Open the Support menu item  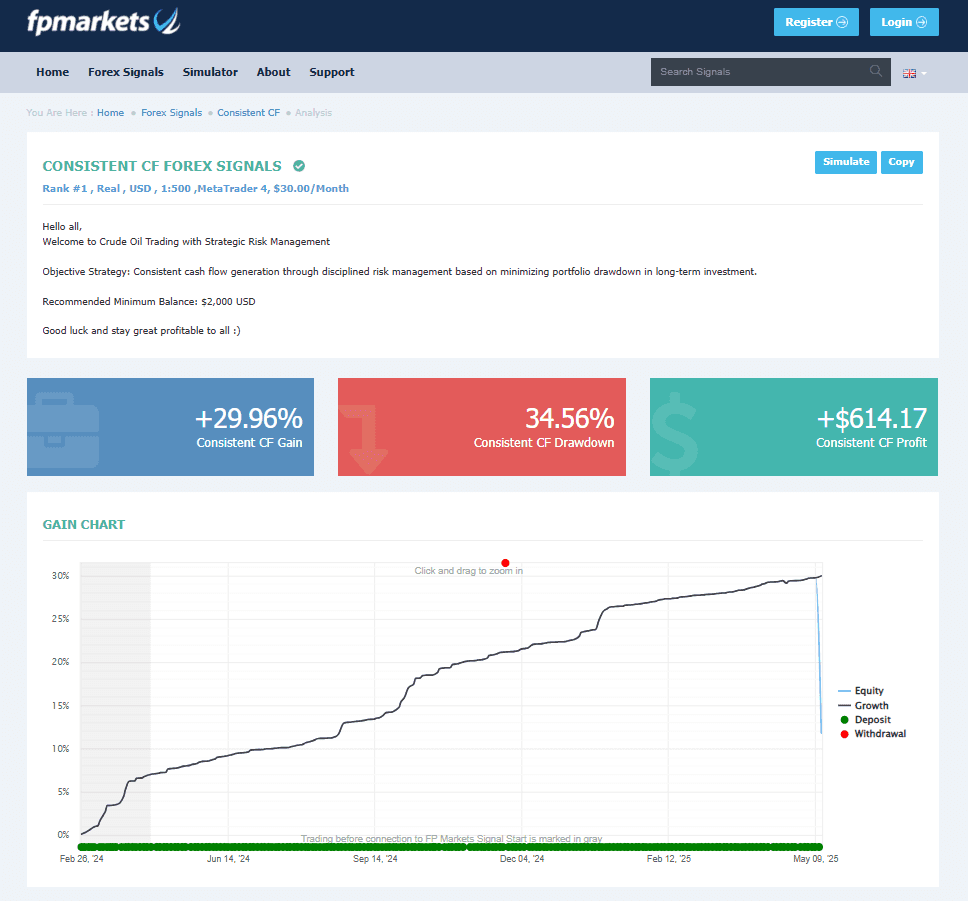332,72
